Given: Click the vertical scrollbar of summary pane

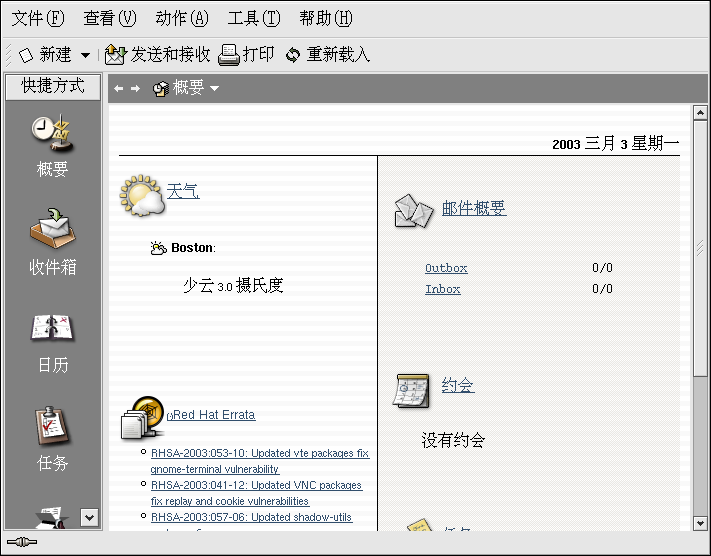Looking at the screenshot, I should [700, 300].
